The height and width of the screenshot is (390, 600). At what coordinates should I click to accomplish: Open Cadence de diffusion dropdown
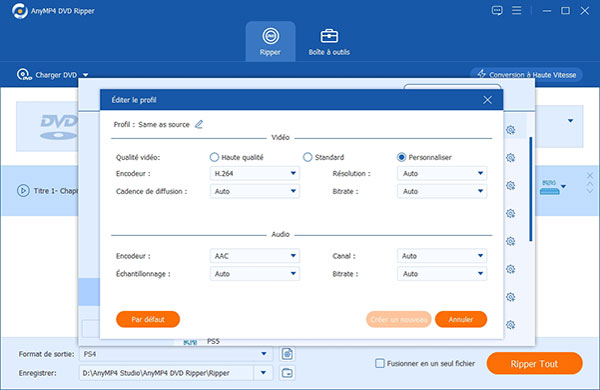coord(254,191)
